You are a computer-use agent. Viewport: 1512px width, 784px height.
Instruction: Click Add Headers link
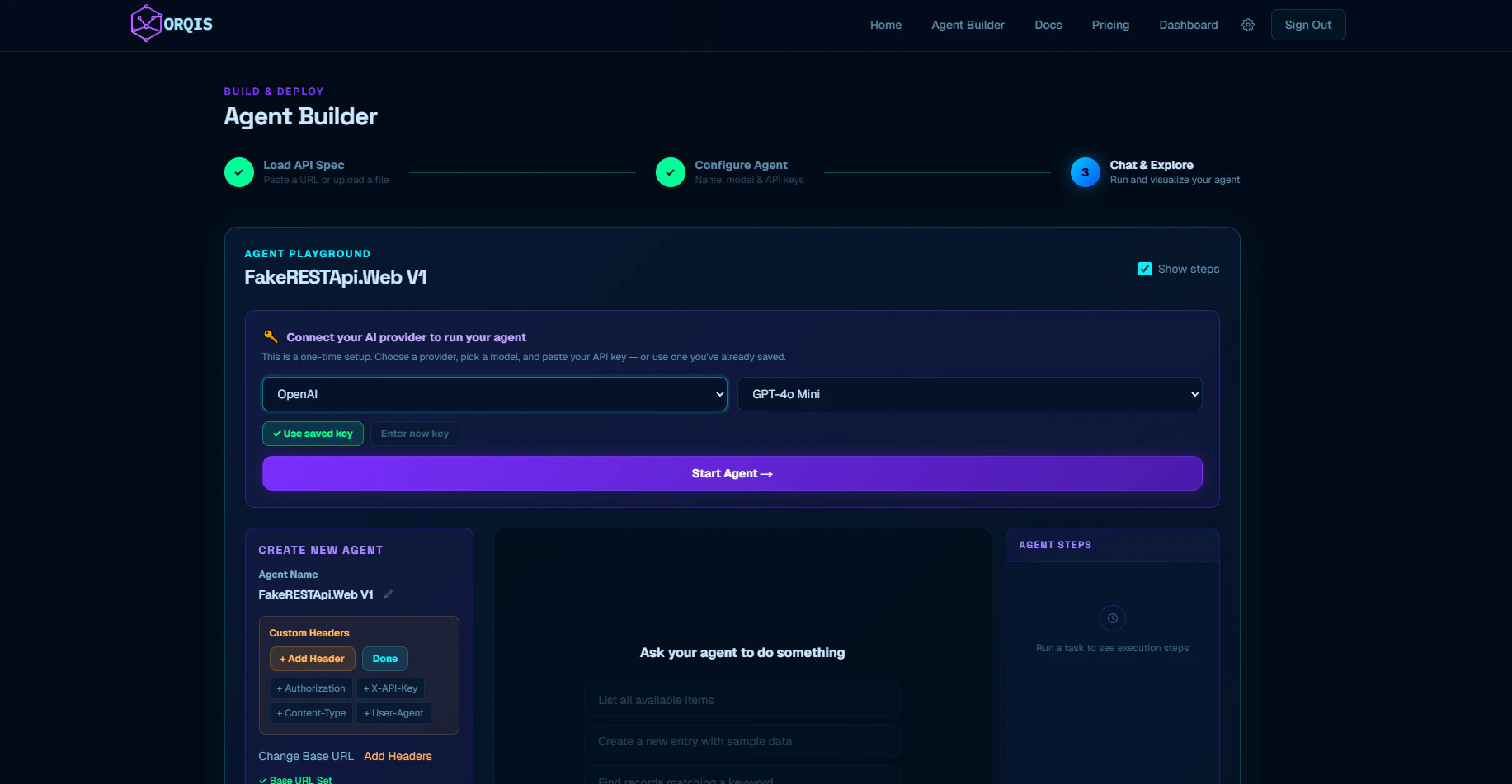click(x=398, y=756)
